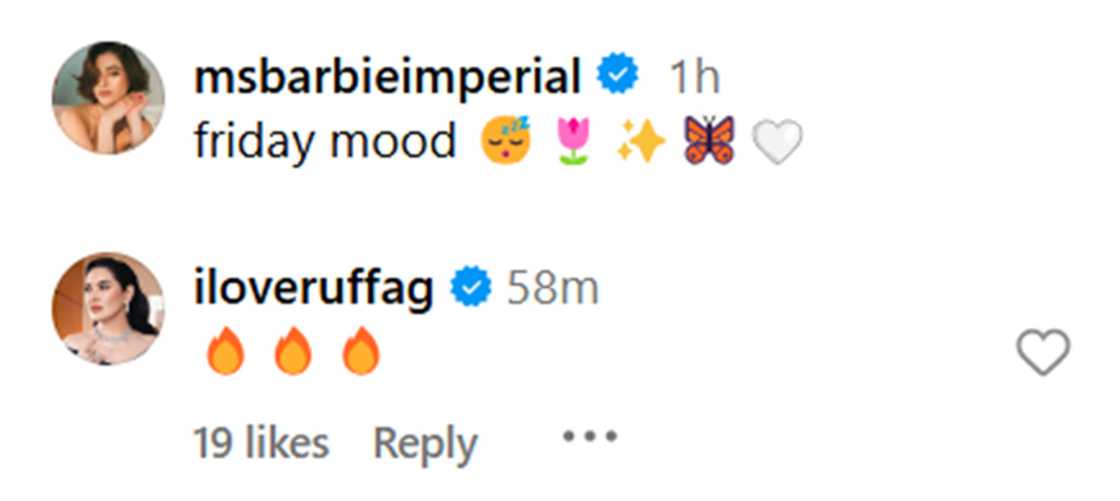
Task: Click the verified badge beside msbarbieimperial
Action: pos(618,77)
